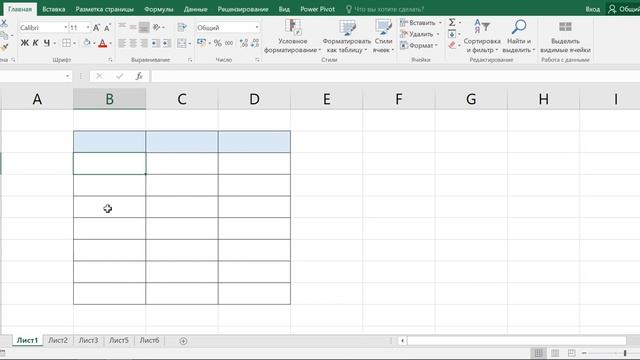Click the Удалить cells button
This screenshot has height=360, width=640.
pos(420,34)
